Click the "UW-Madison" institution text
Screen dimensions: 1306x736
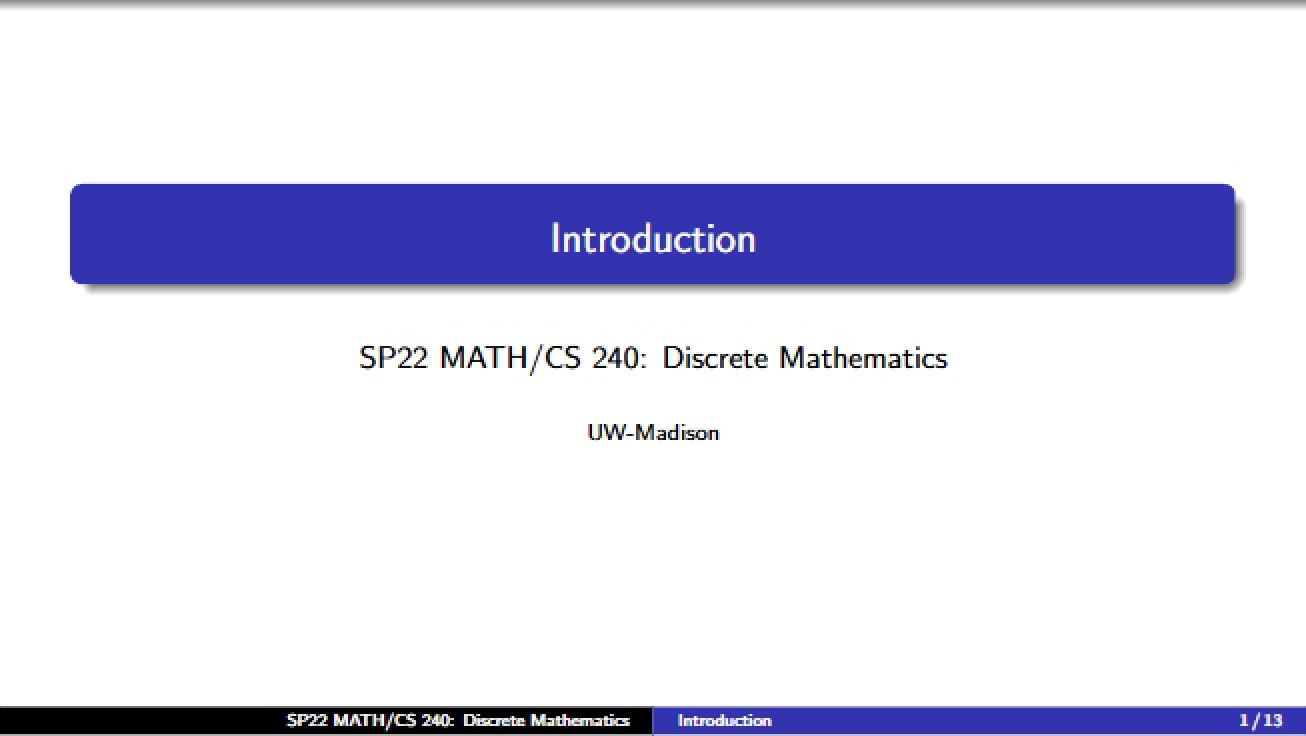(653, 433)
